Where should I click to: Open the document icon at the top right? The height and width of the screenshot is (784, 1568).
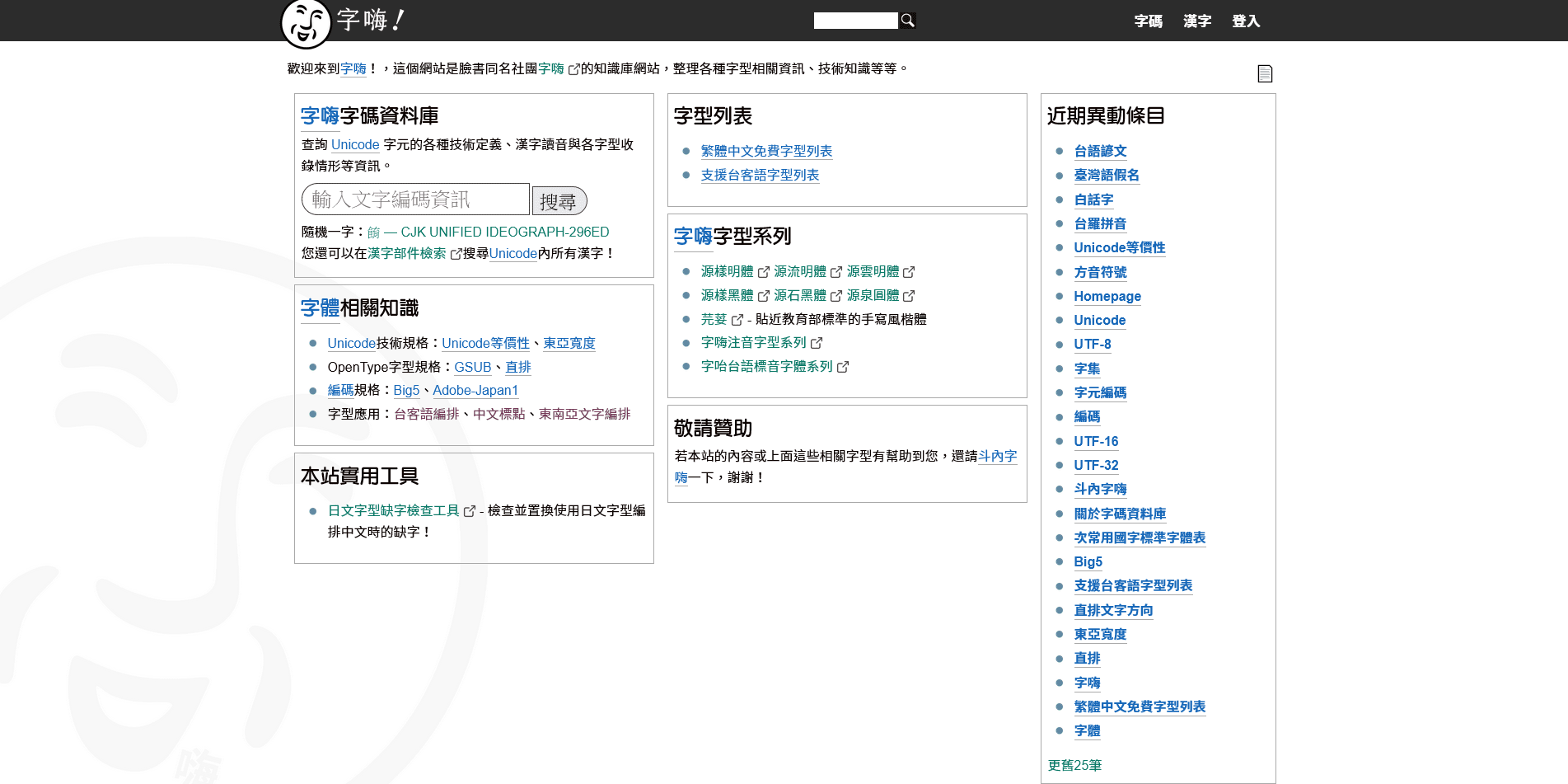(1265, 73)
